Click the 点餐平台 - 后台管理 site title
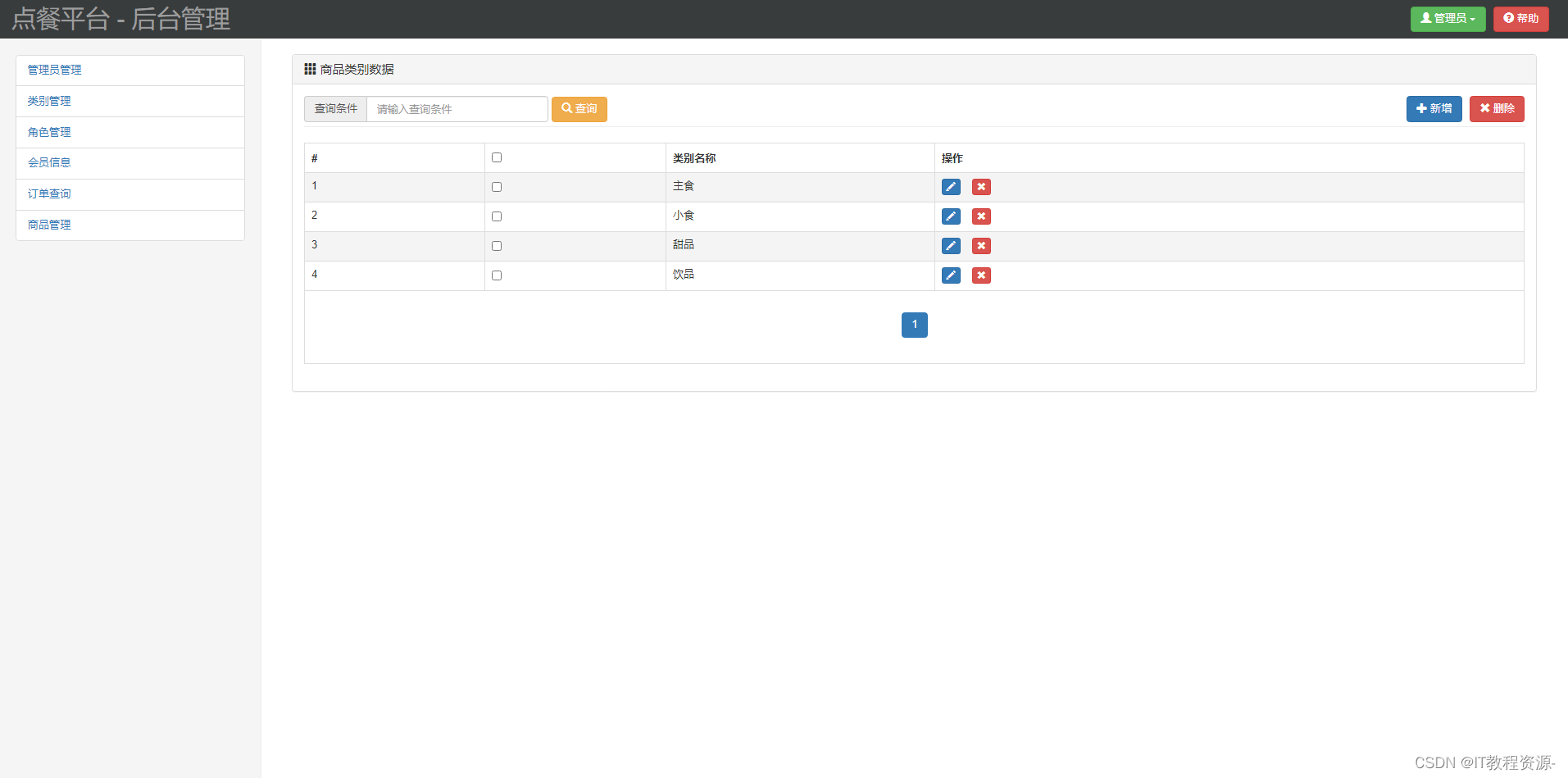The image size is (1568, 778). [120, 19]
